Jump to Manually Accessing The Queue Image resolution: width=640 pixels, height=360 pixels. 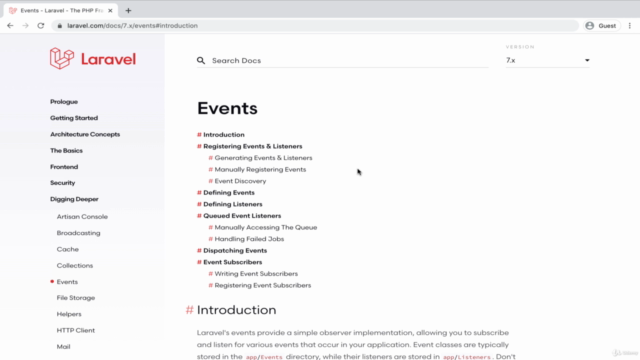(x=266, y=227)
